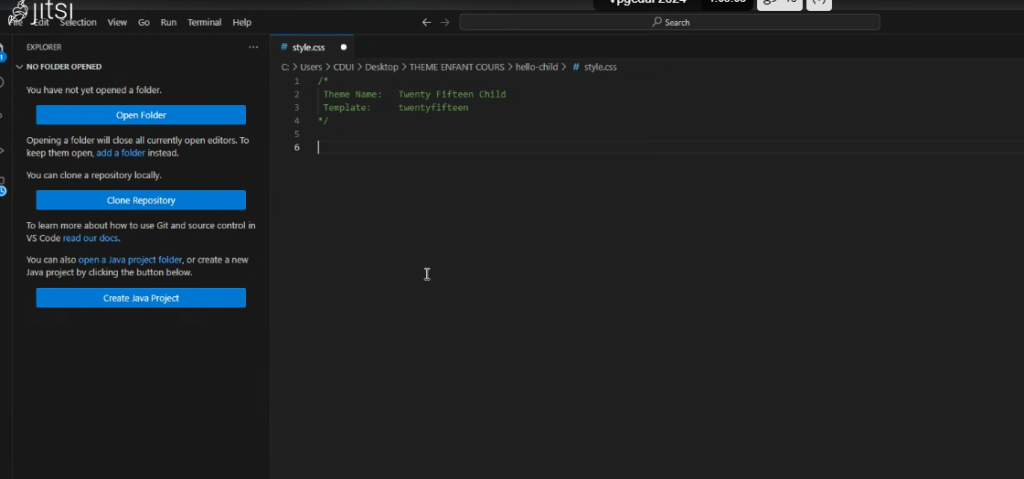Click the Jitsi logo in the corner

point(40,10)
